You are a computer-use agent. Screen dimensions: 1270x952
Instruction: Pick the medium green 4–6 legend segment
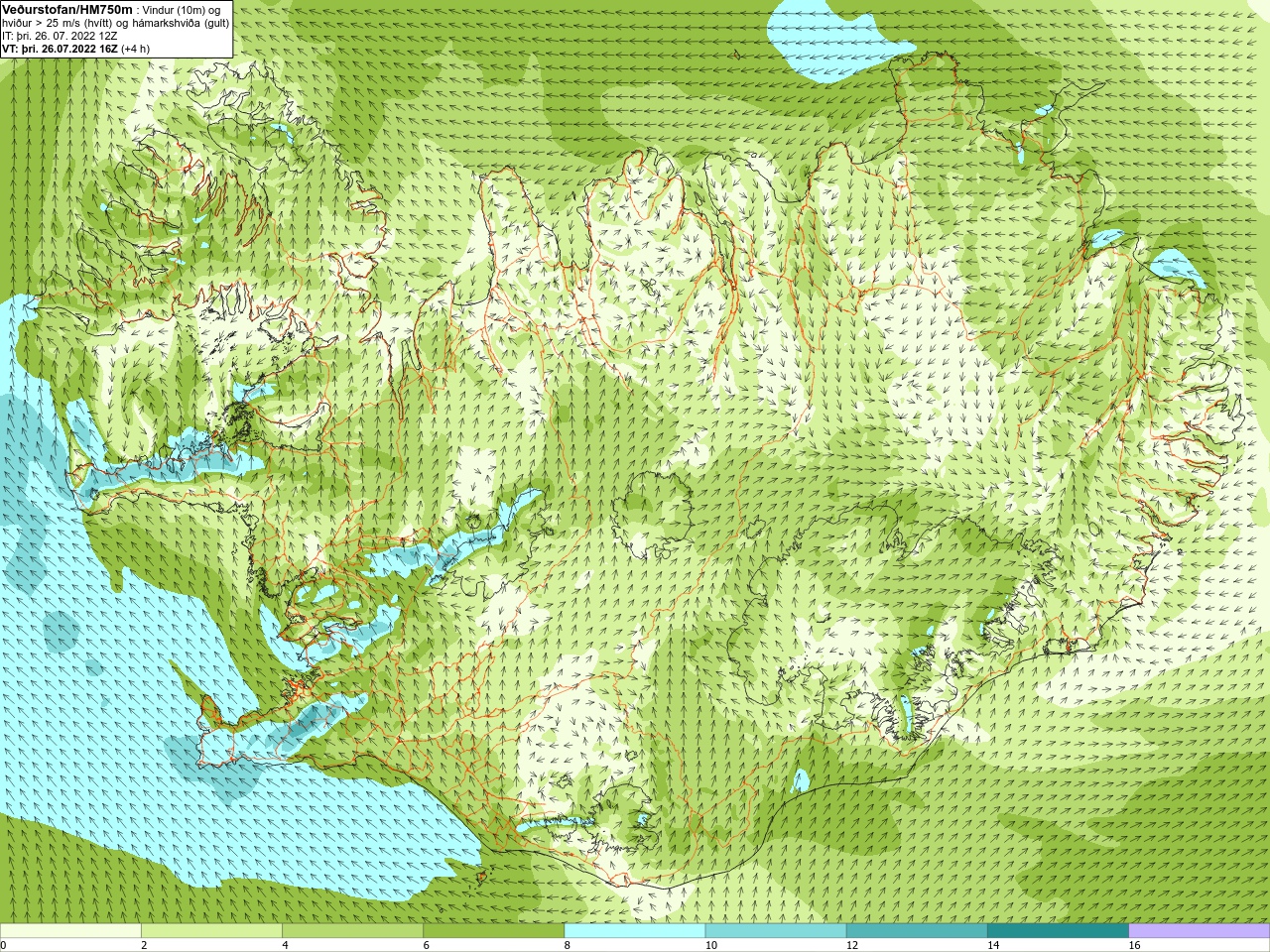point(352,931)
